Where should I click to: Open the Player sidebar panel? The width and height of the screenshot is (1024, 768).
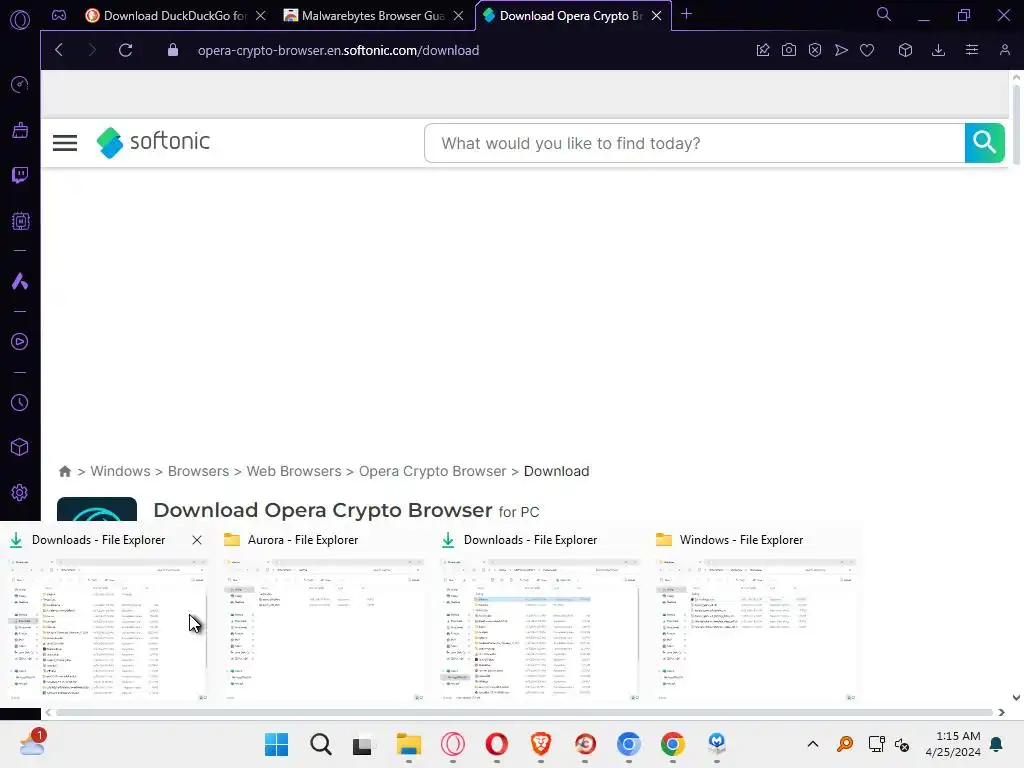(x=20, y=342)
